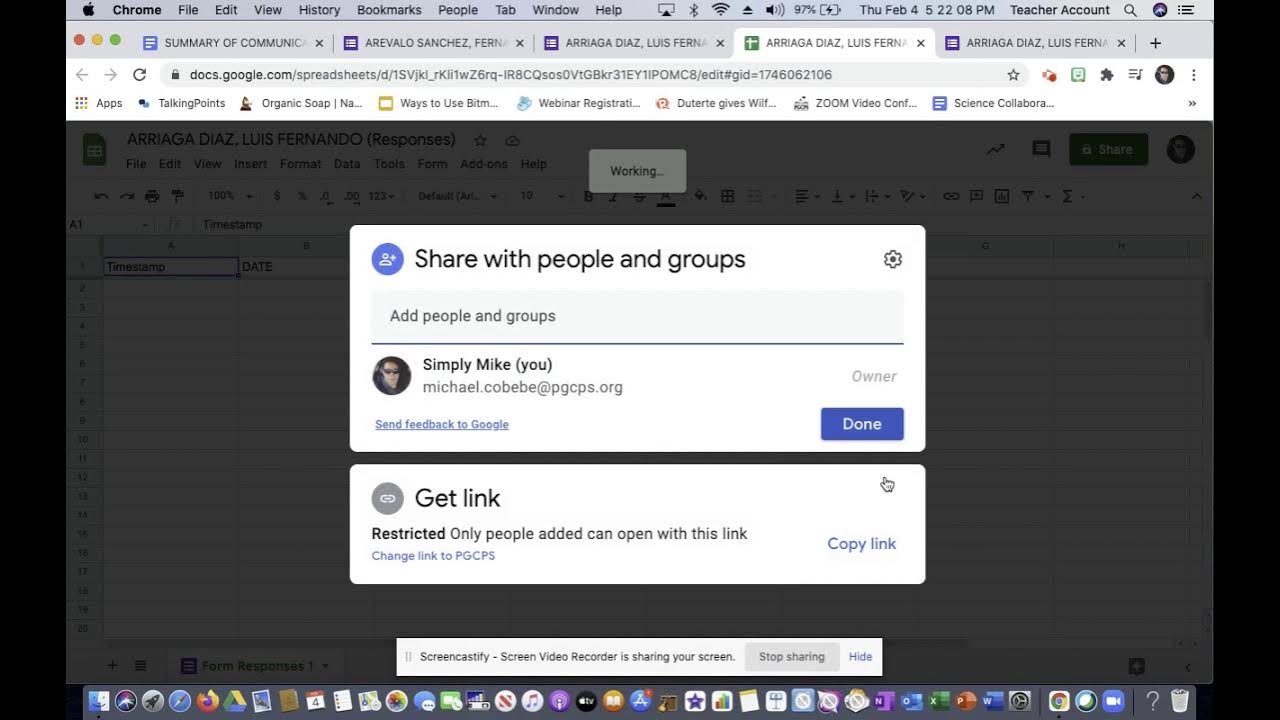Click the Done button
1280x720 pixels.
click(x=862, y=424)
